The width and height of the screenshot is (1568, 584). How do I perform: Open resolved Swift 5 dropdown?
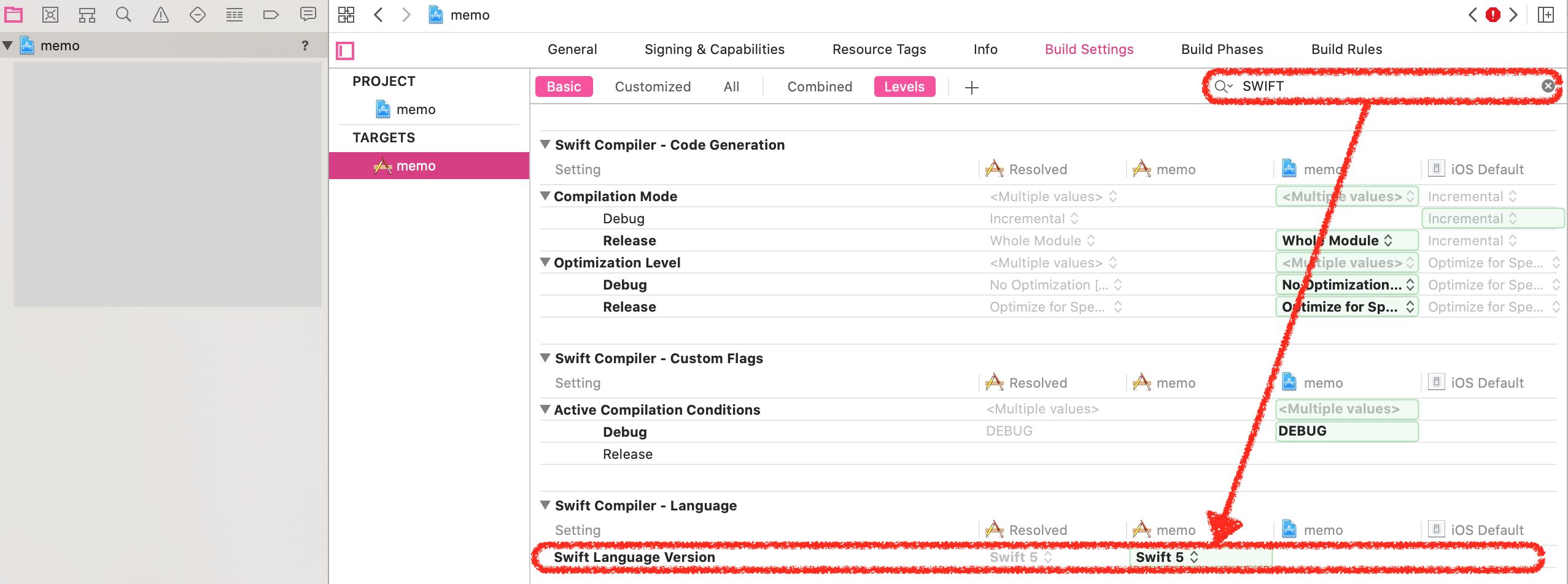(x=1020, y=557)
